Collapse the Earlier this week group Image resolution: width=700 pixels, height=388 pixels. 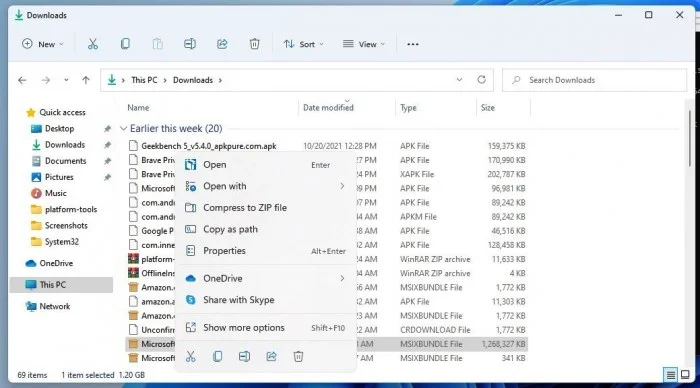tap(123, 129)
